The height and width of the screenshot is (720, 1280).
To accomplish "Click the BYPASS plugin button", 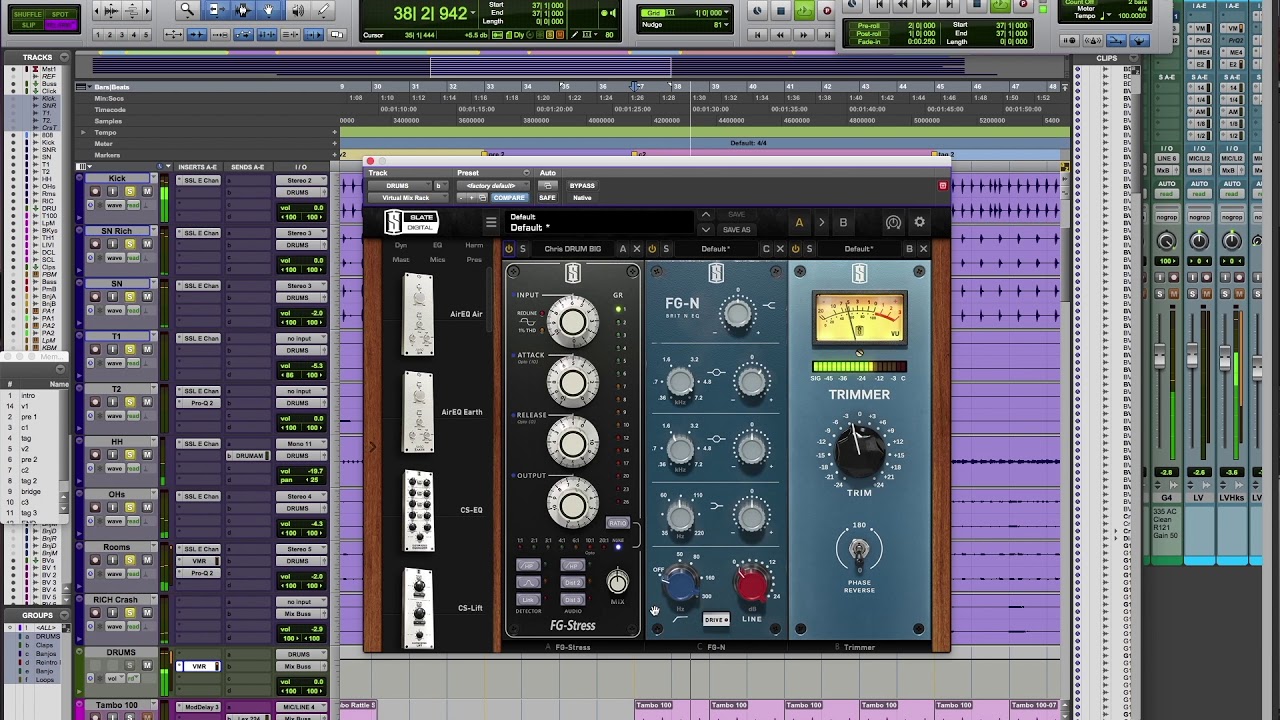I will coord(582,186).
